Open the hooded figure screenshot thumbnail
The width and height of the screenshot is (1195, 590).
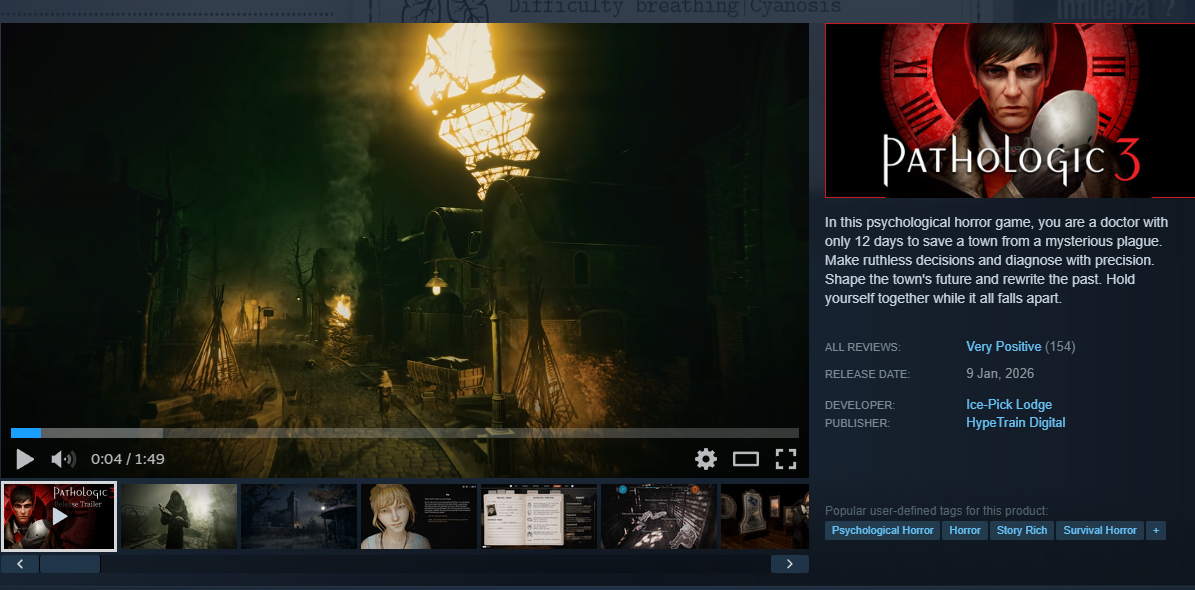point(179,516)
